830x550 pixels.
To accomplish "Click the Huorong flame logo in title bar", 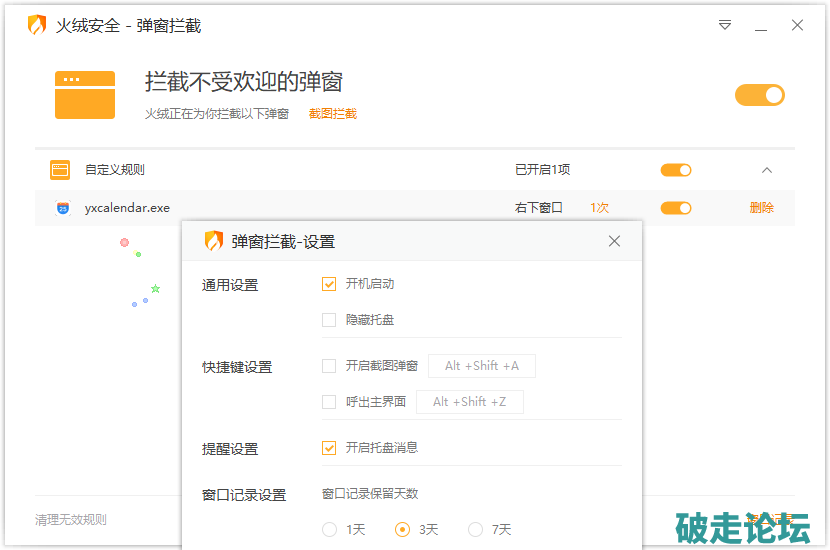I will point(37,26).
